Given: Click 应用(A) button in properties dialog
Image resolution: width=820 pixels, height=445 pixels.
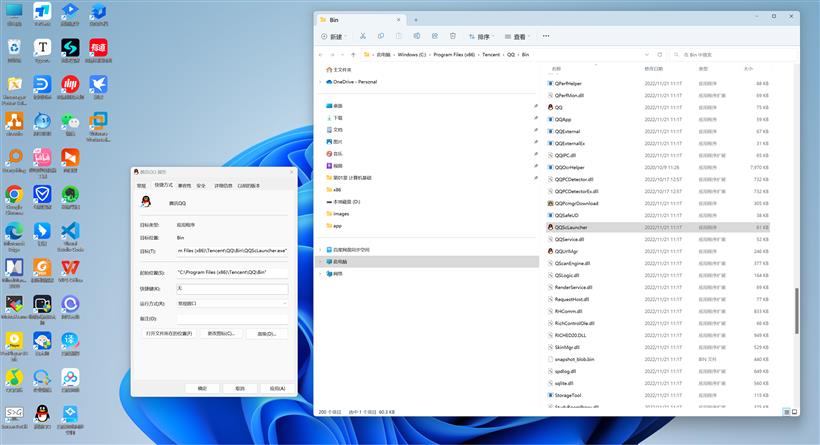Looking at the screenshot, I should [277, 389].
